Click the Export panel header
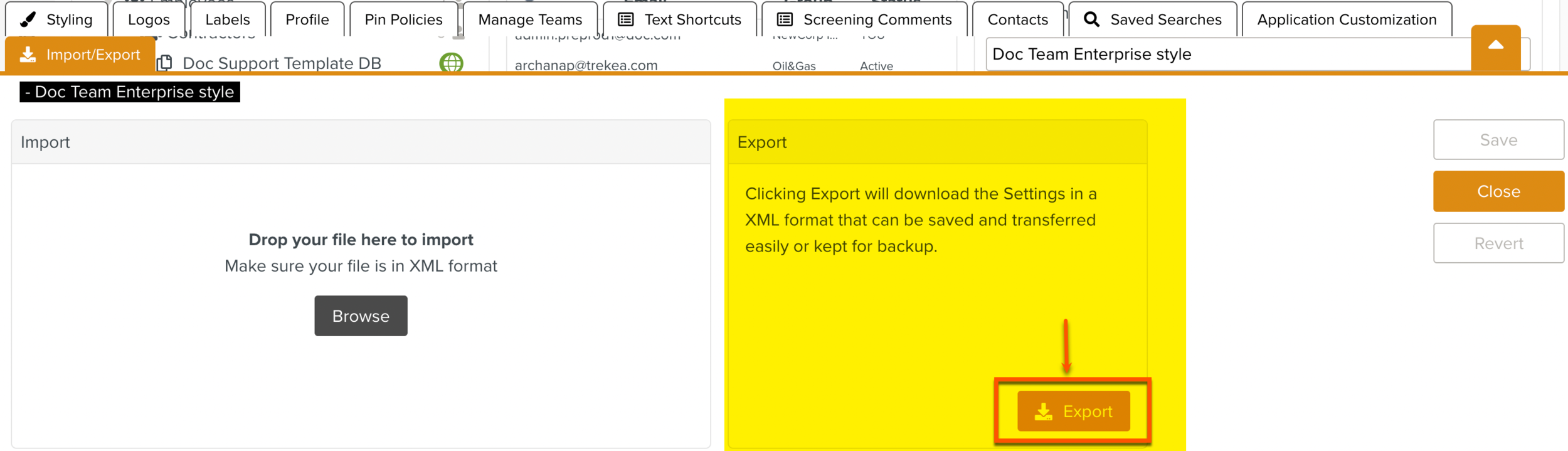 937,142
